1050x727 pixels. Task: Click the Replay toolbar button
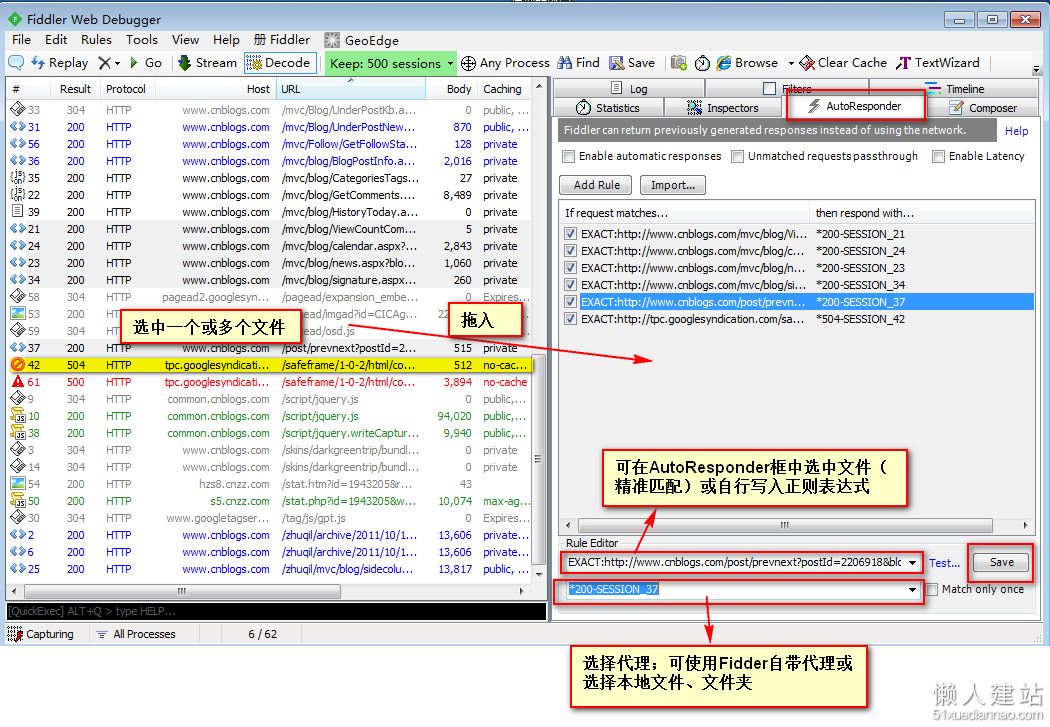coord(60,63)
